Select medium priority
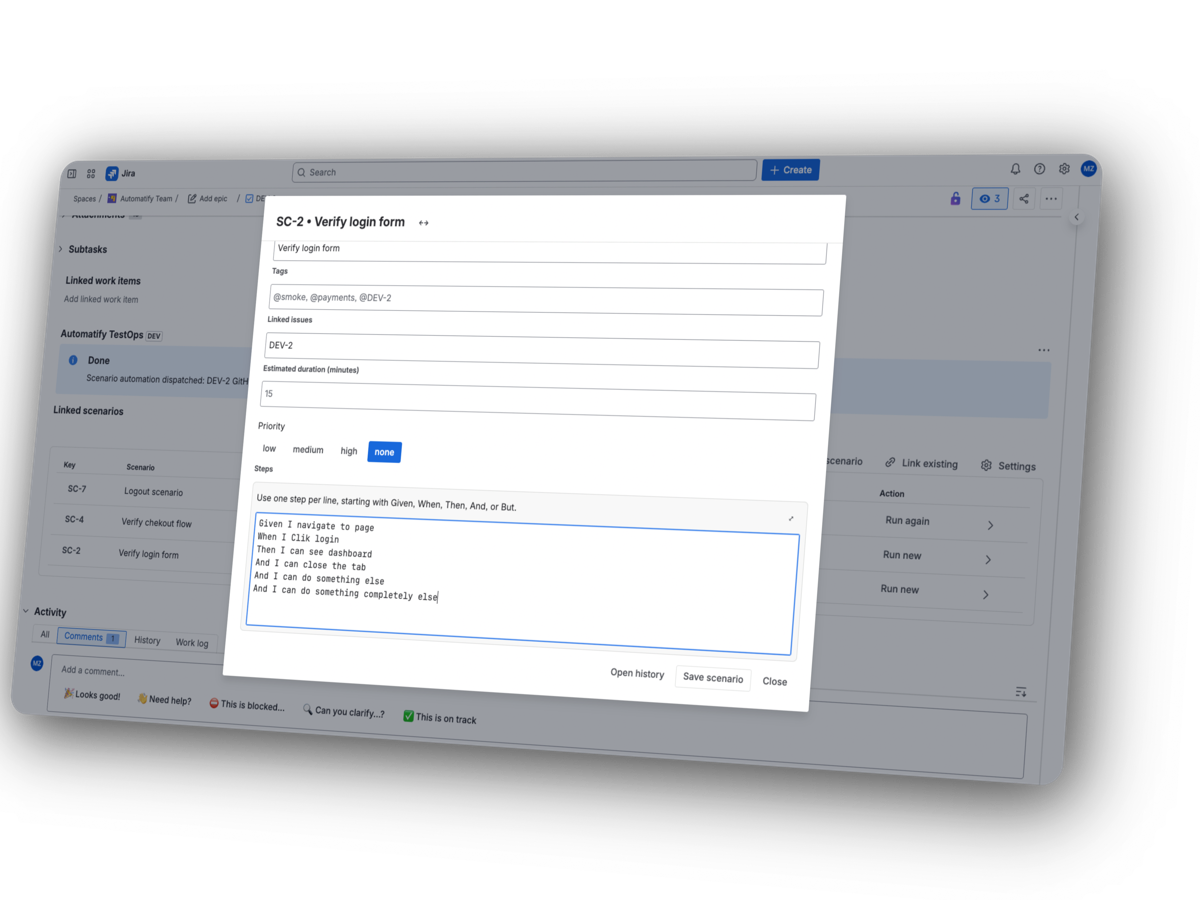1200x900 pixels. (x=308, y=450)
